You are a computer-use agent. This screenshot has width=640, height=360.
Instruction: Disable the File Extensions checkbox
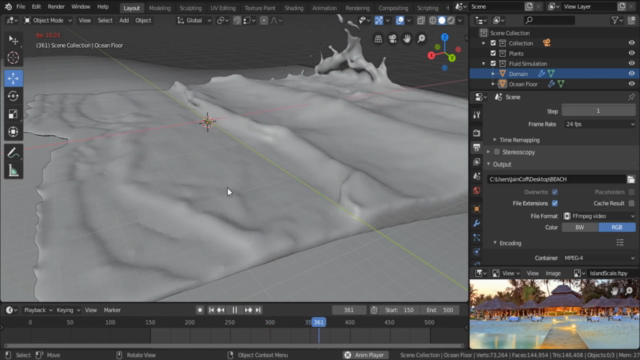click(x=555, y=203)
